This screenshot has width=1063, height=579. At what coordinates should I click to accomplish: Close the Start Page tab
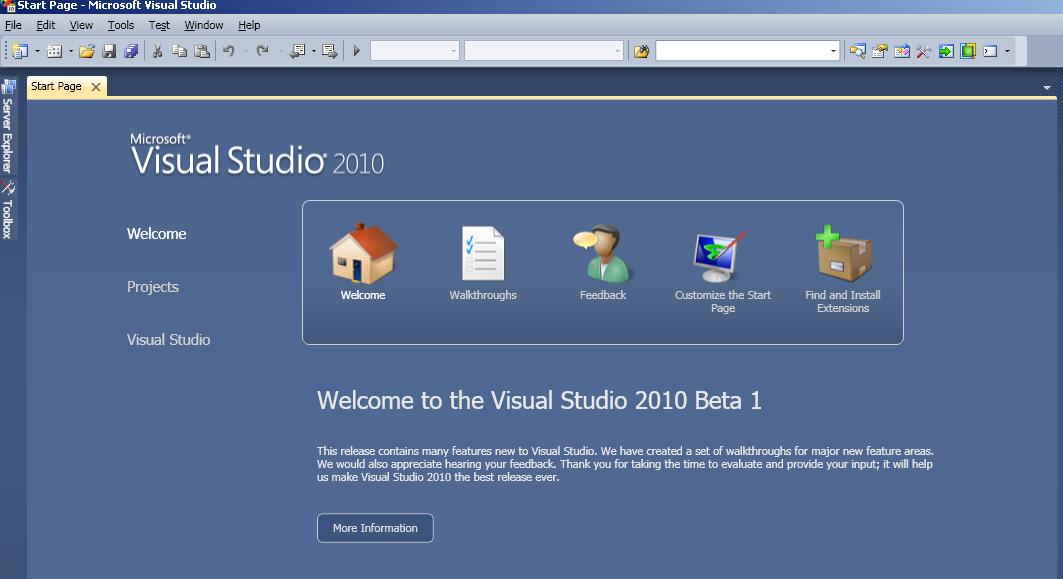(96, 87)
